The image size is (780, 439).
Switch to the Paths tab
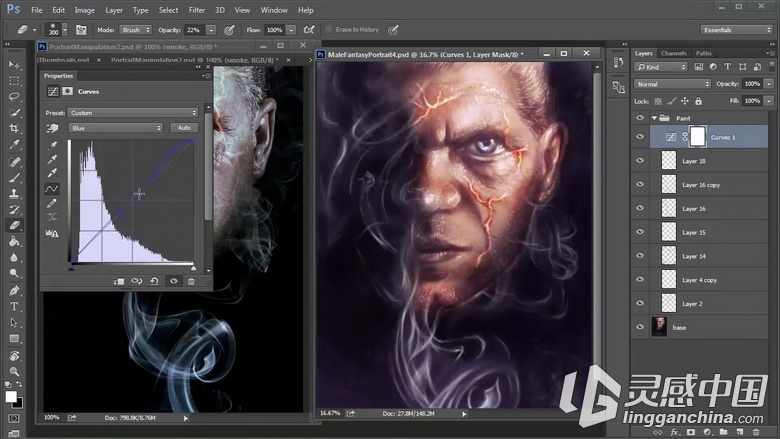click(703, 53)
